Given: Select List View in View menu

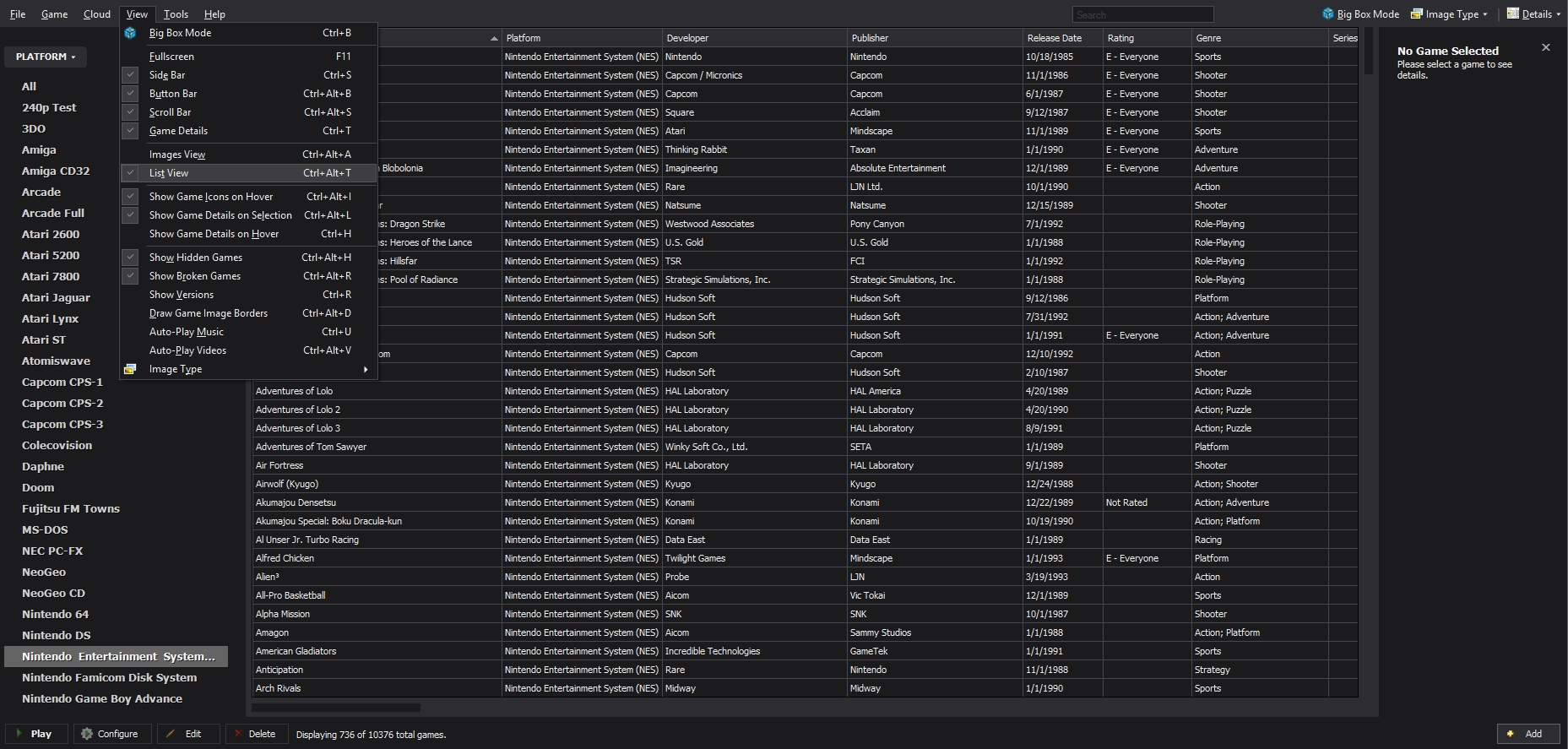Looking at the screenshot, I should click(249, 173).
